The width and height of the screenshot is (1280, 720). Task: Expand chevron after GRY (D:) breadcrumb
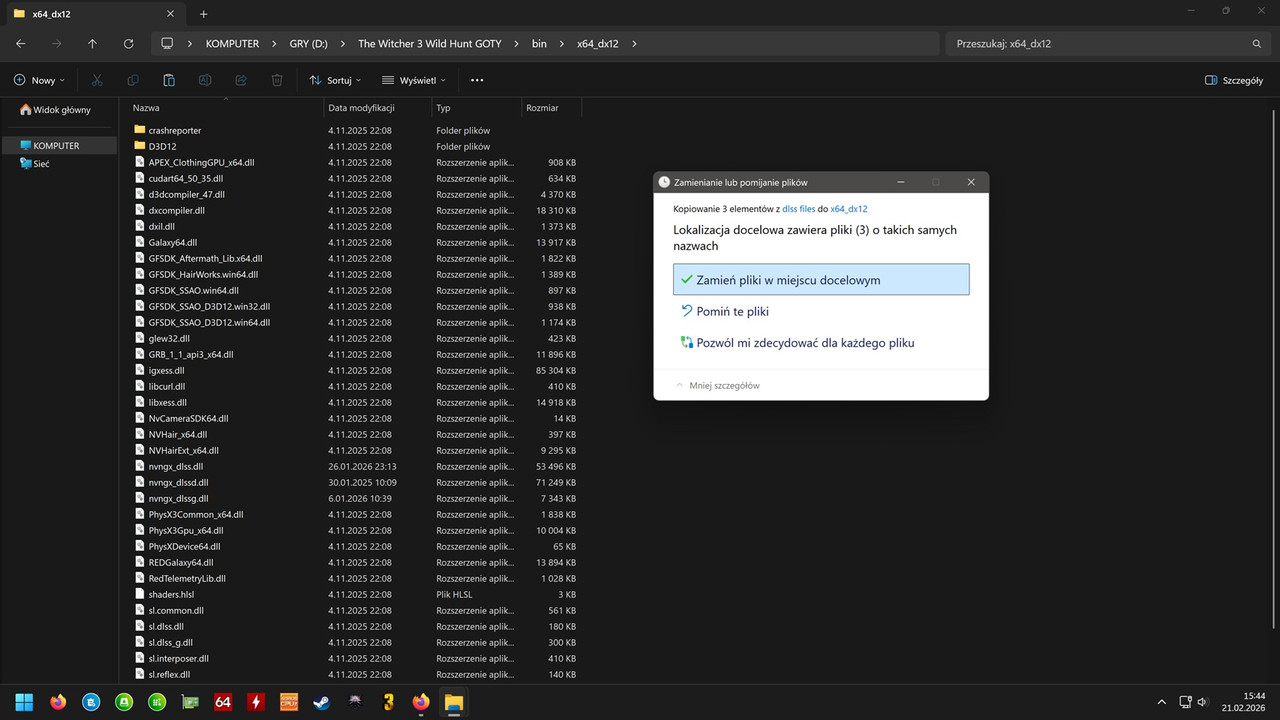click(x=341, y=44)
